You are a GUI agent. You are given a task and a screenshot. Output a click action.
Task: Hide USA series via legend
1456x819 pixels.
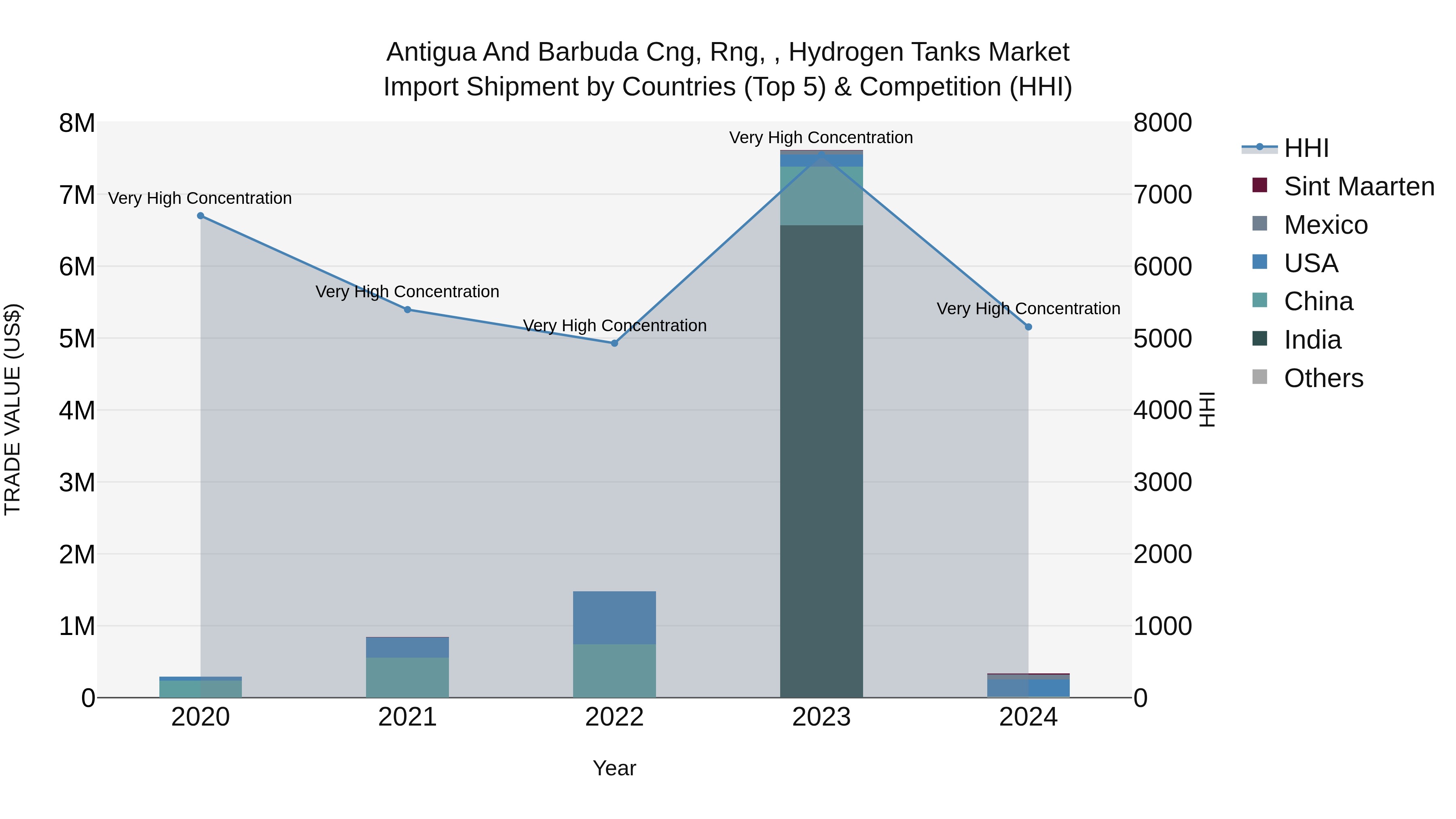1311,263
